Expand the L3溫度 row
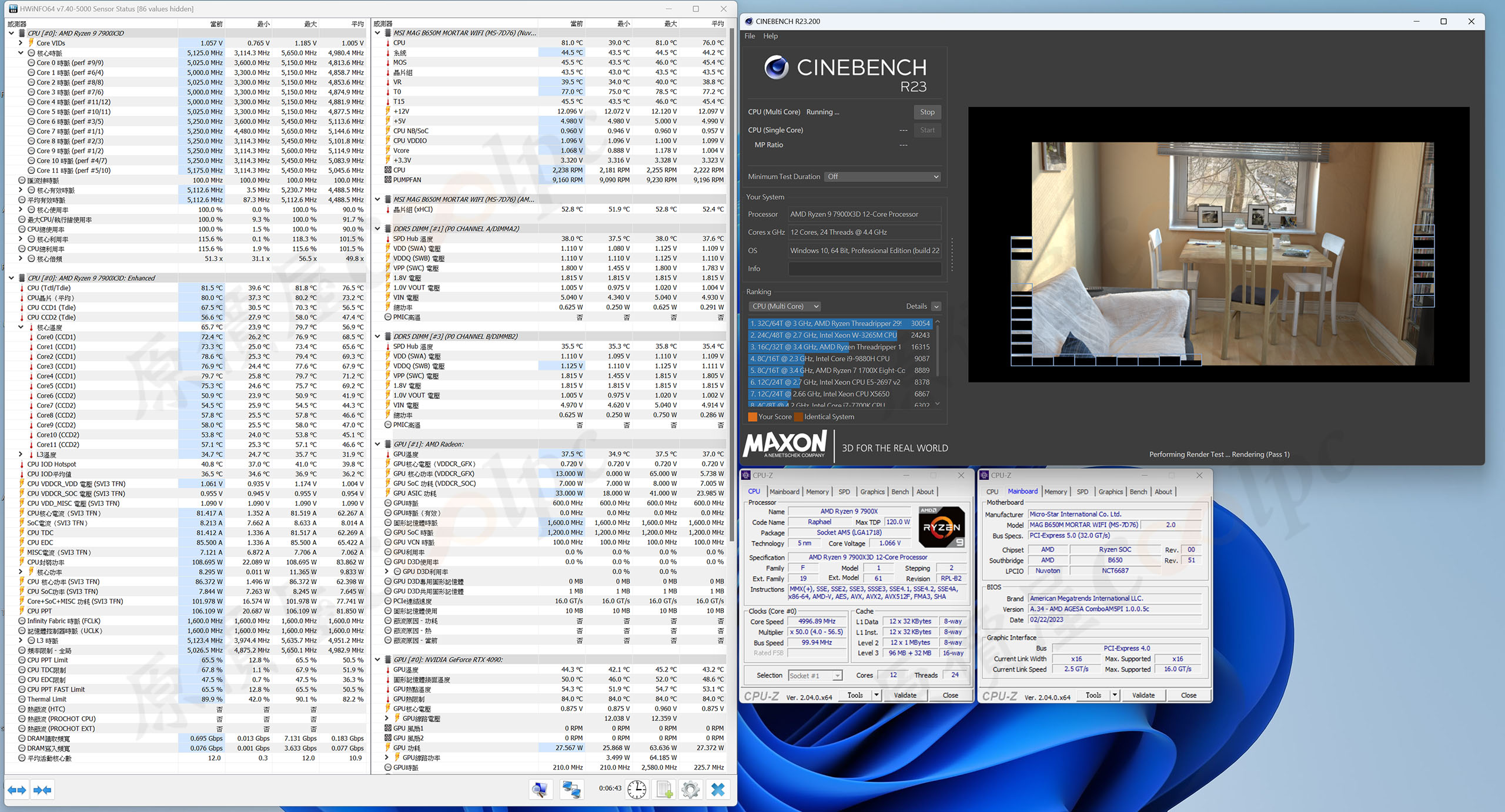Screen dimensions: 1505x812 [x=21, y=454]
